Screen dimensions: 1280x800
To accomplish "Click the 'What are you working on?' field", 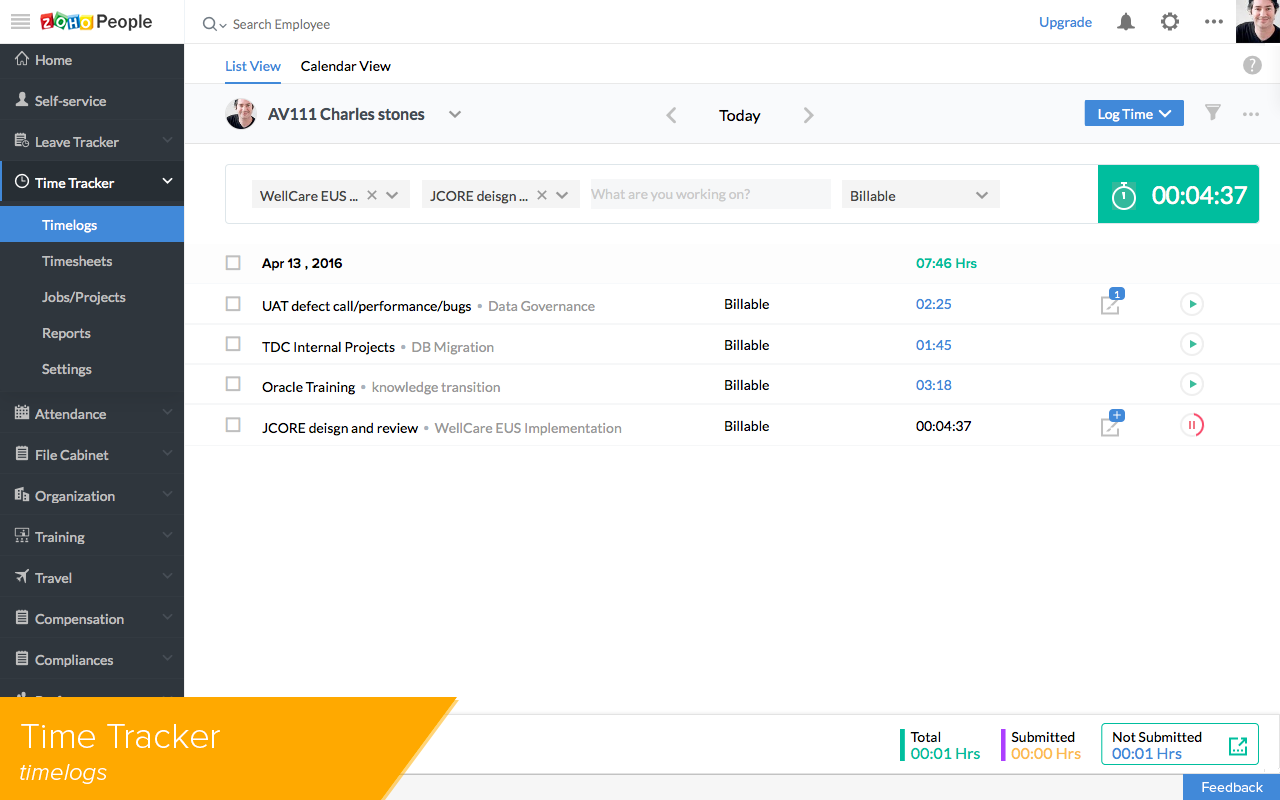I will (710, 195).
